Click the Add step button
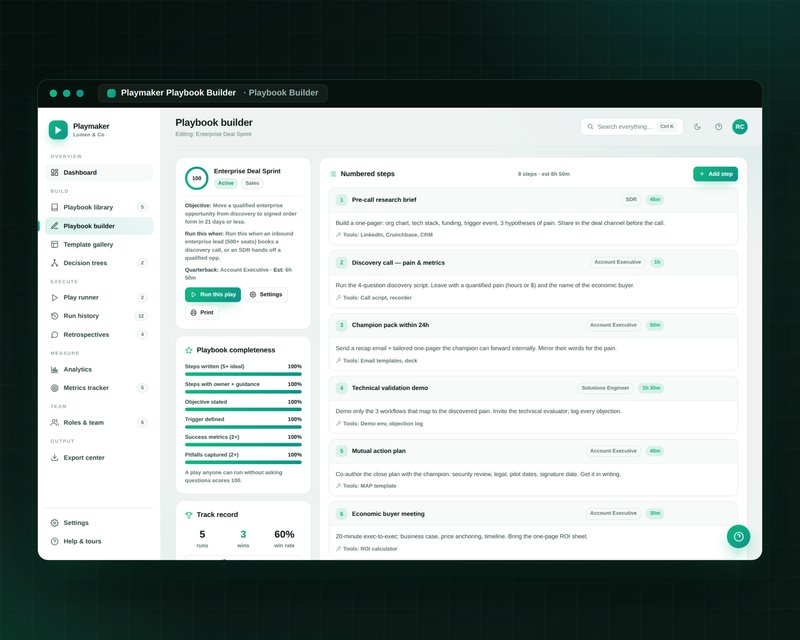 715,174
